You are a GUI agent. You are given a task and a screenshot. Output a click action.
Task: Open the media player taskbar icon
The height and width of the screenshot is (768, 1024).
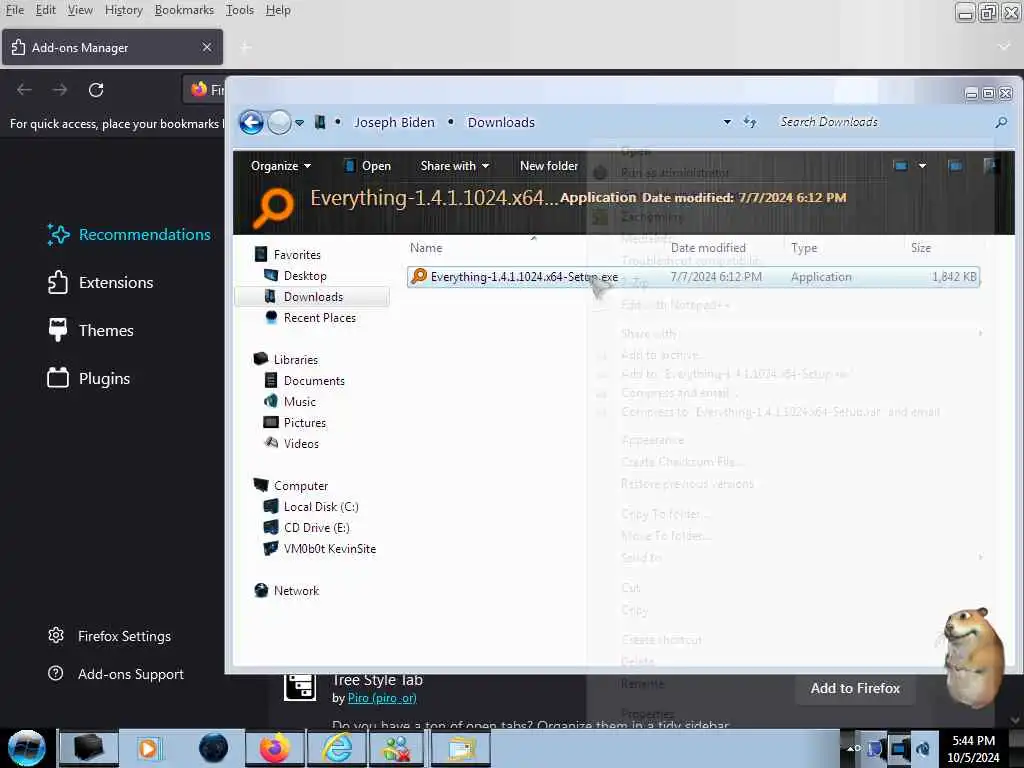coord(150,748)
